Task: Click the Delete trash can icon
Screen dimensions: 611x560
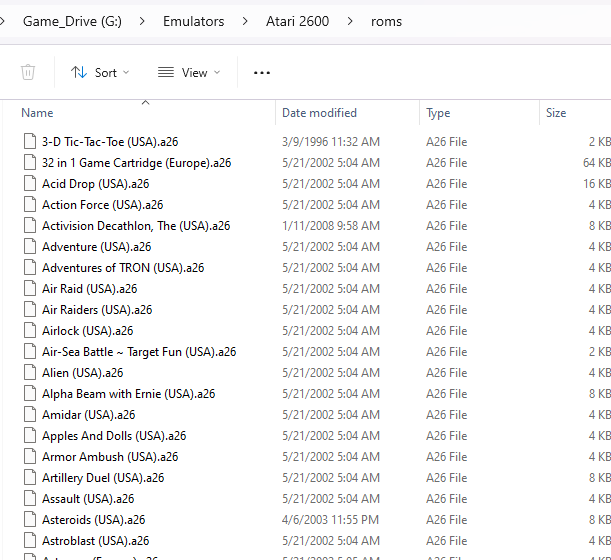Action: point(28,72)
